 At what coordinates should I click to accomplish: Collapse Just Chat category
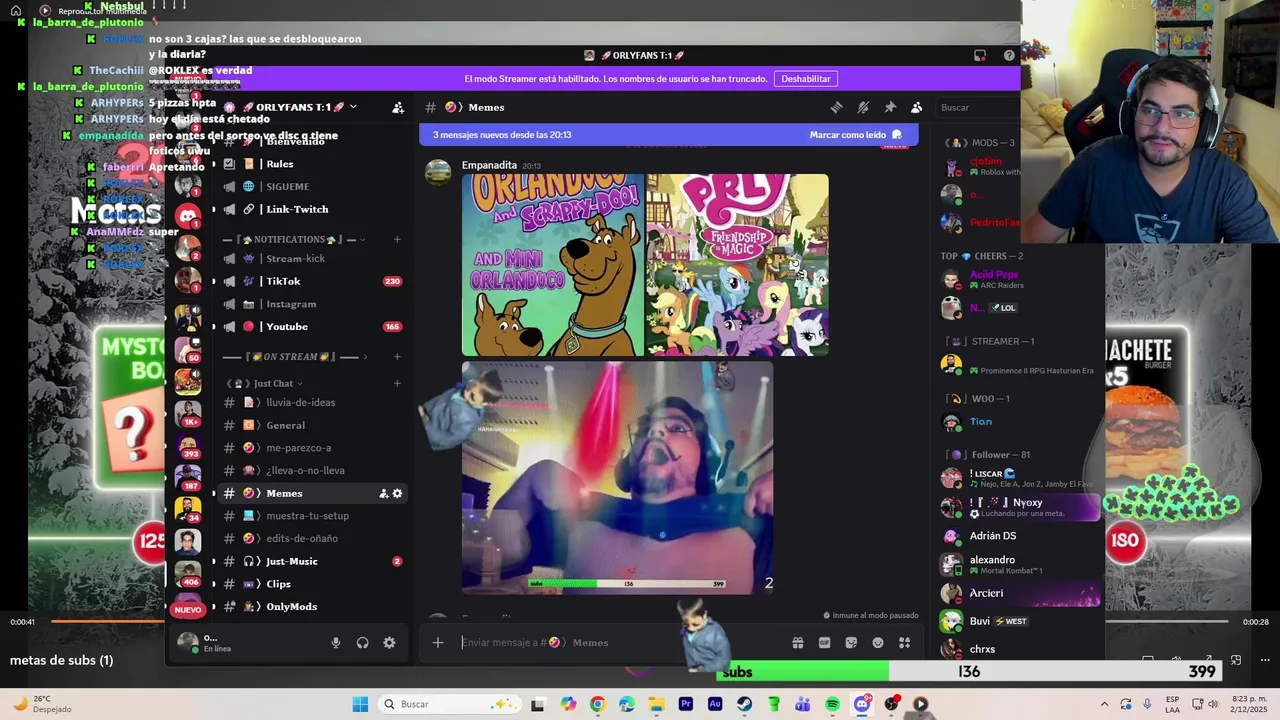pos(265,383)
